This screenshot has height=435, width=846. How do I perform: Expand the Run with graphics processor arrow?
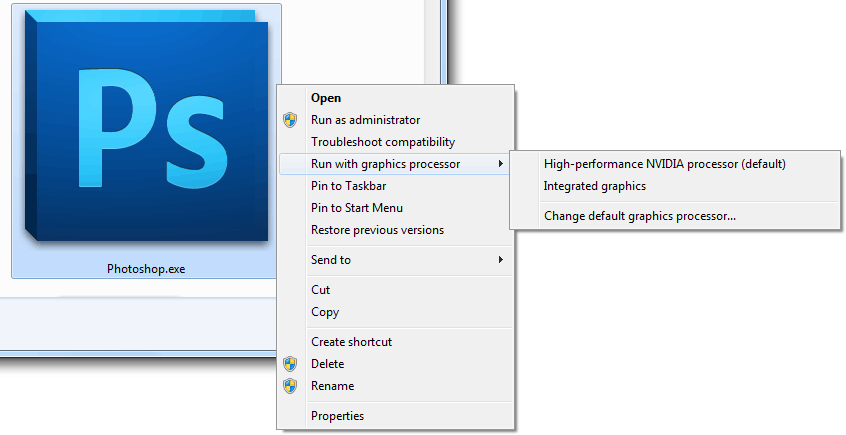coord(501,164)
